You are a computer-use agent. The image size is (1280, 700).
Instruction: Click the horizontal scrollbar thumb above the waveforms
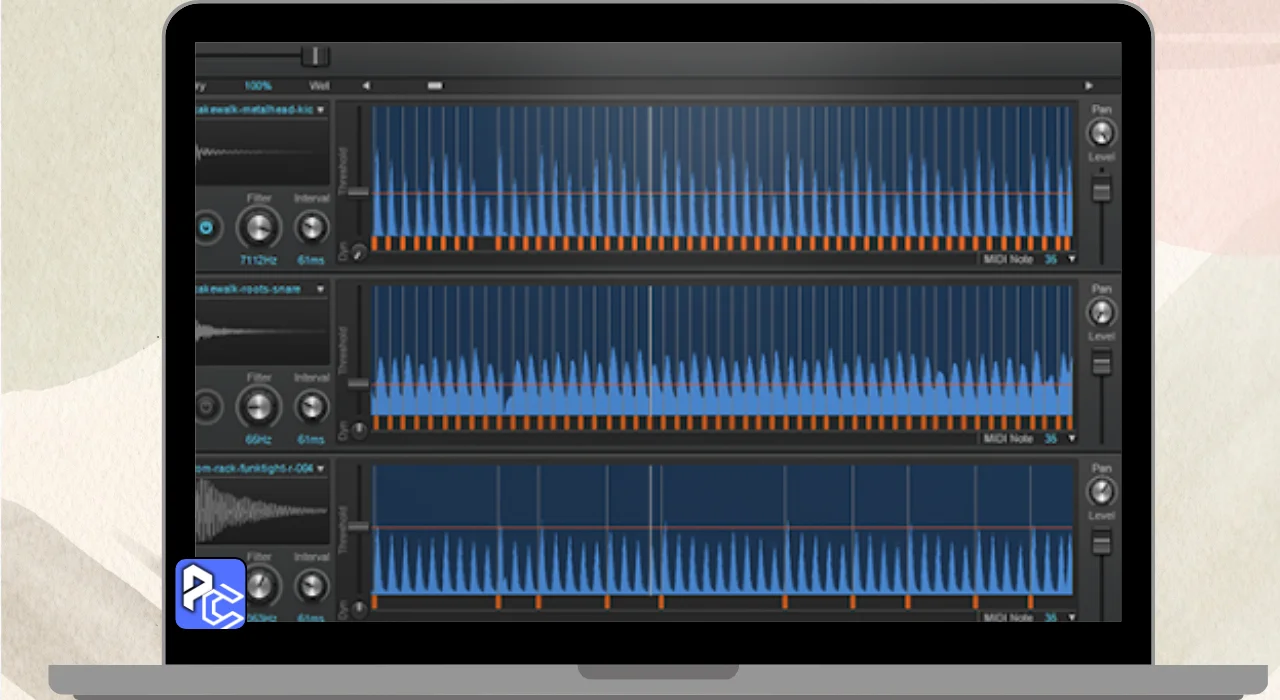(x=435, y=86)
